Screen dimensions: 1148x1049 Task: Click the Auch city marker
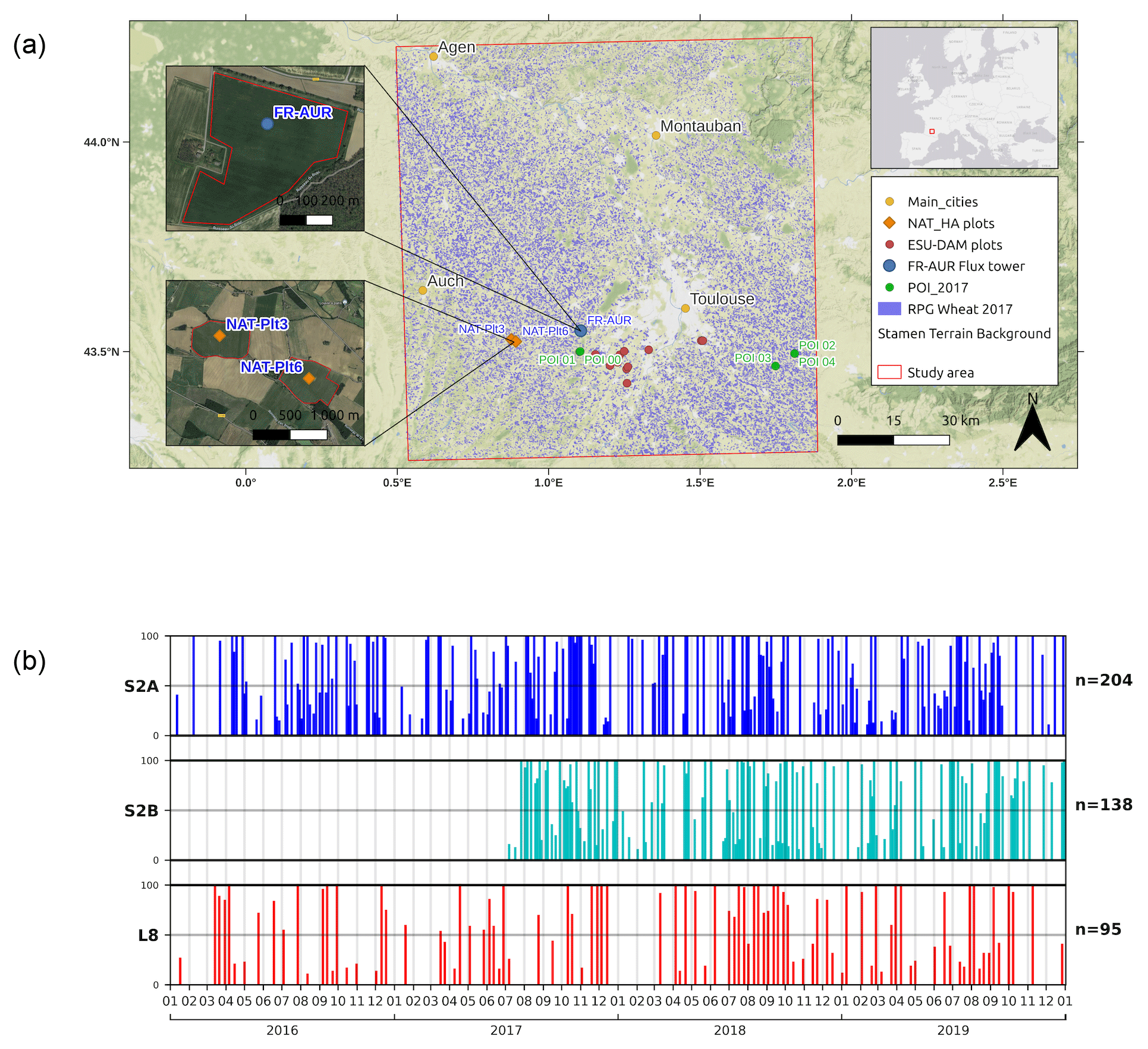[423, 291]
